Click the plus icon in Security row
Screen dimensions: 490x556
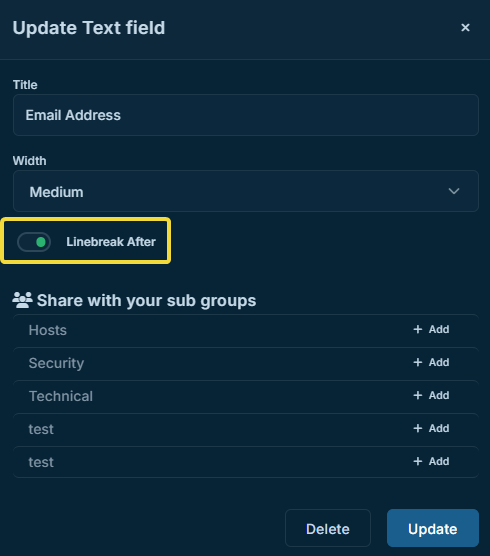(x=418, y=362)
